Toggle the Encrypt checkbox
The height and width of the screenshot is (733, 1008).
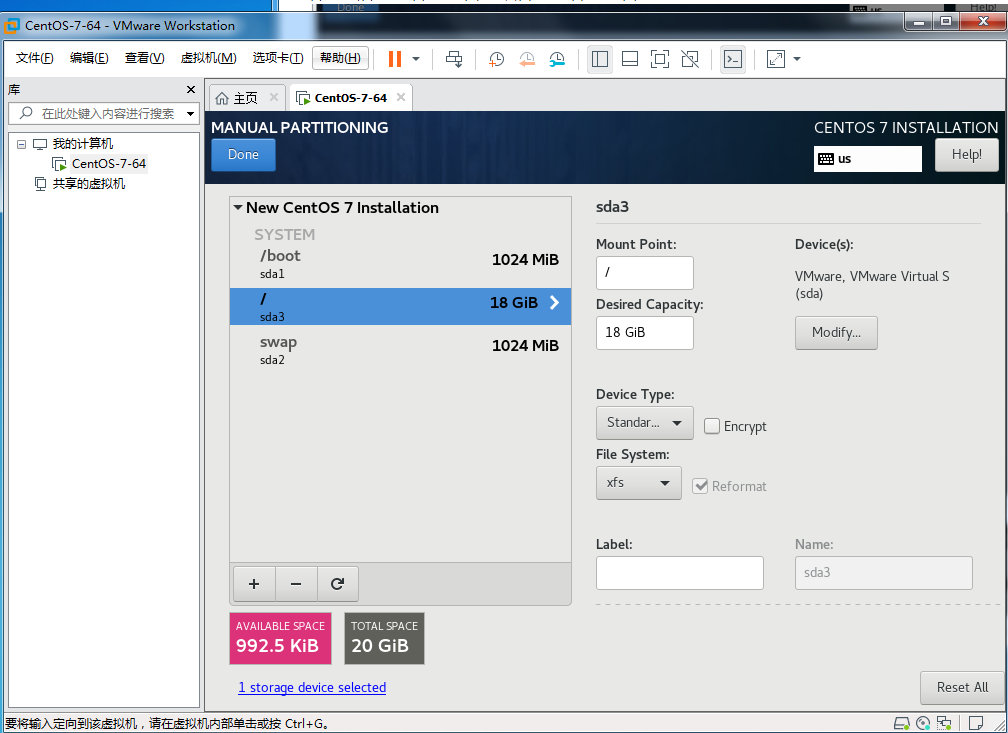pyautogui.click(x=712, y=426)
